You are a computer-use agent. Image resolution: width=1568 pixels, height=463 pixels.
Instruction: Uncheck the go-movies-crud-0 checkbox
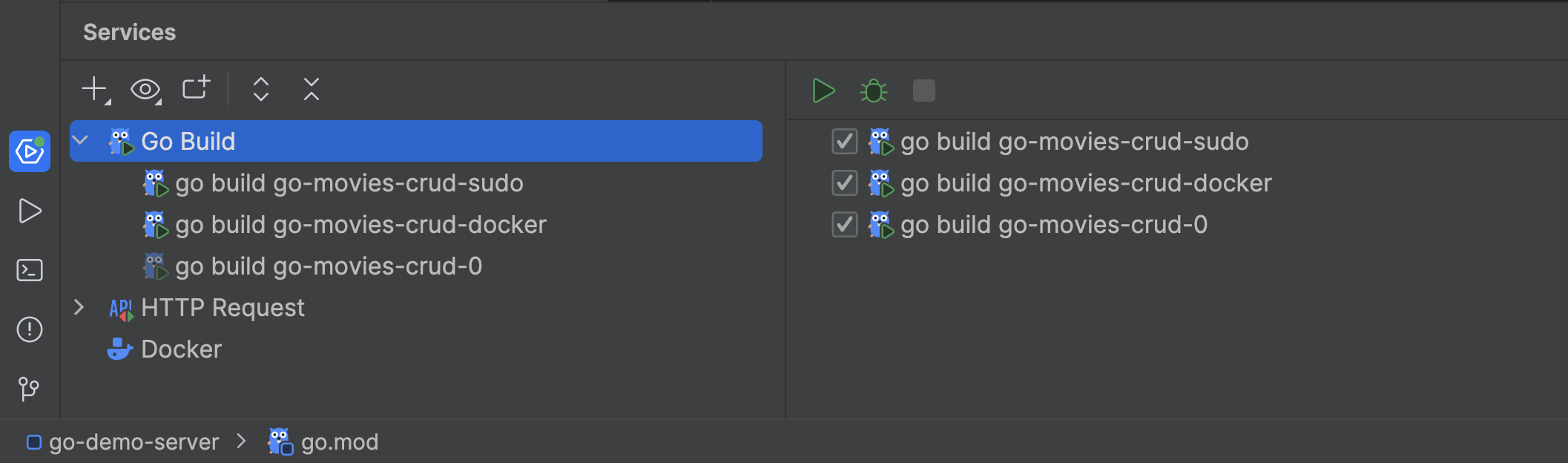tap(845, 224)
